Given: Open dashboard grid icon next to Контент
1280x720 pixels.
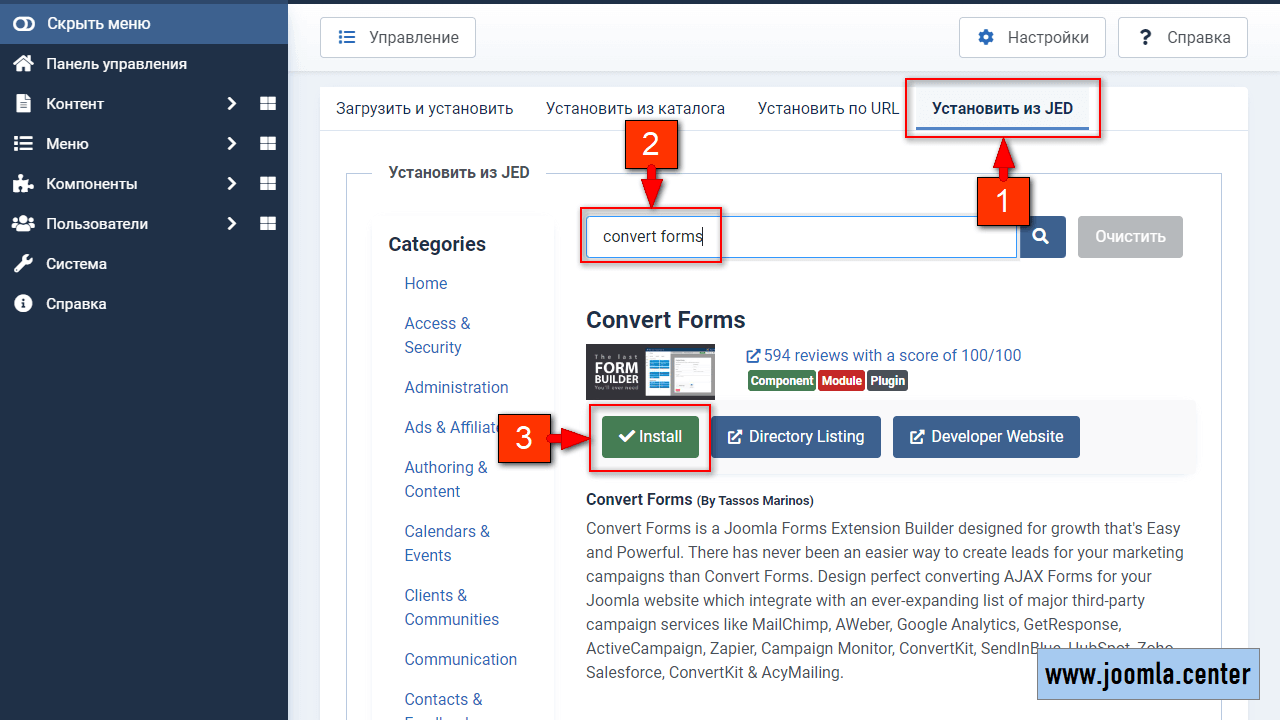Looking at the screenshot, I should [x=268, y=104].
